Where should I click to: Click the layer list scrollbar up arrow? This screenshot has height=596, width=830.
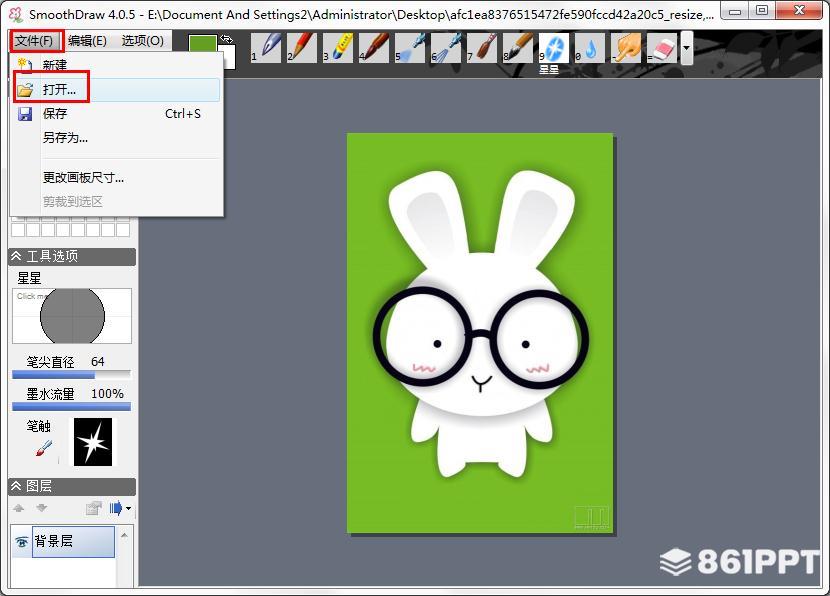pyautogui.click(x=124, y=536)
